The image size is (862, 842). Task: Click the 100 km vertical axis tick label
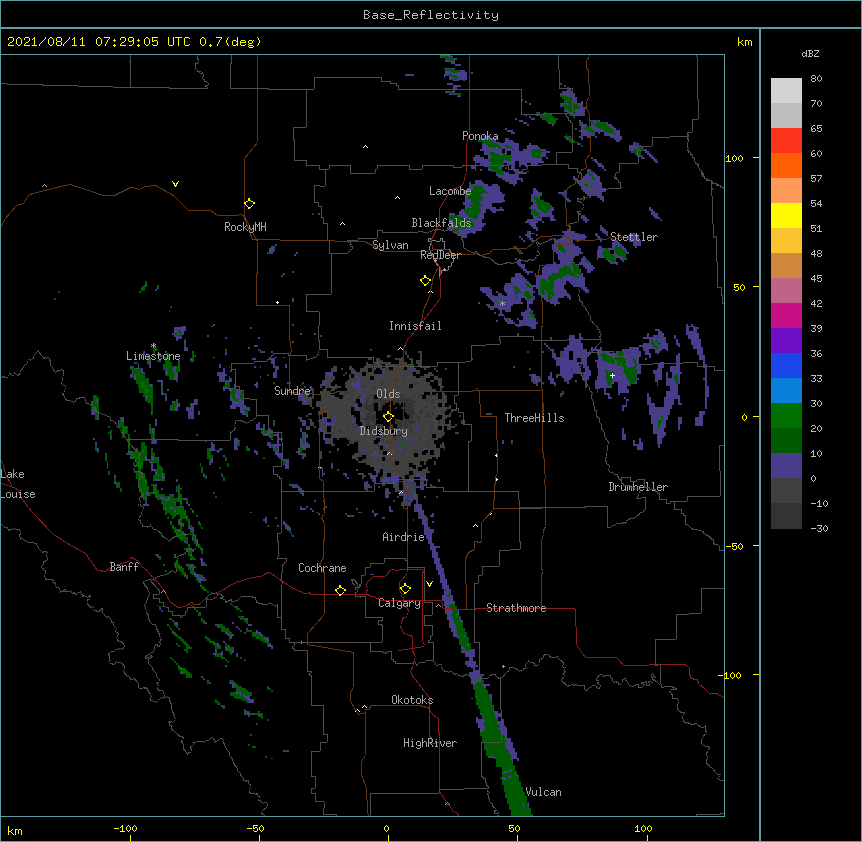734,158
